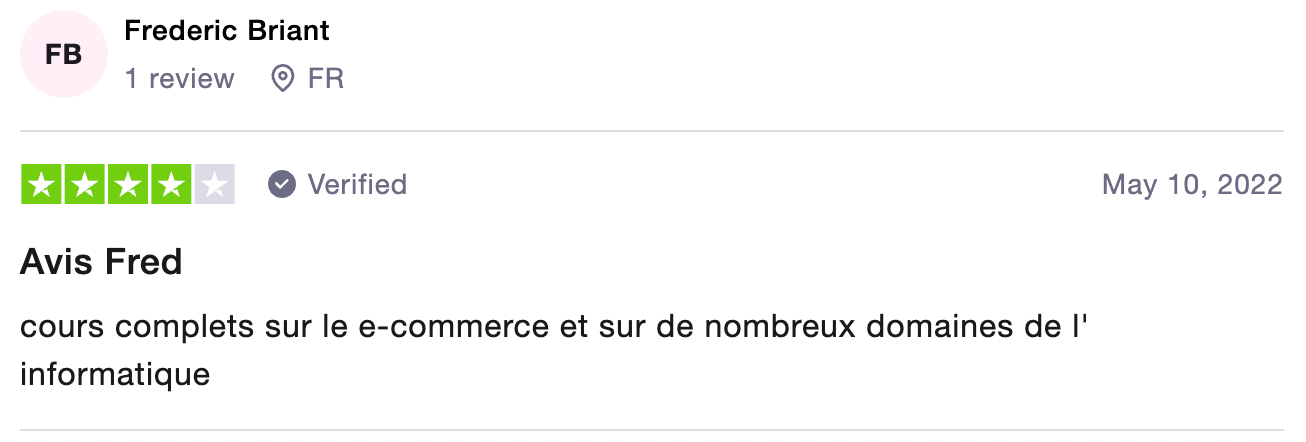Click the fifth gray empty star
The height and width of the screenshot is (442, 1306).
(214, 185)
